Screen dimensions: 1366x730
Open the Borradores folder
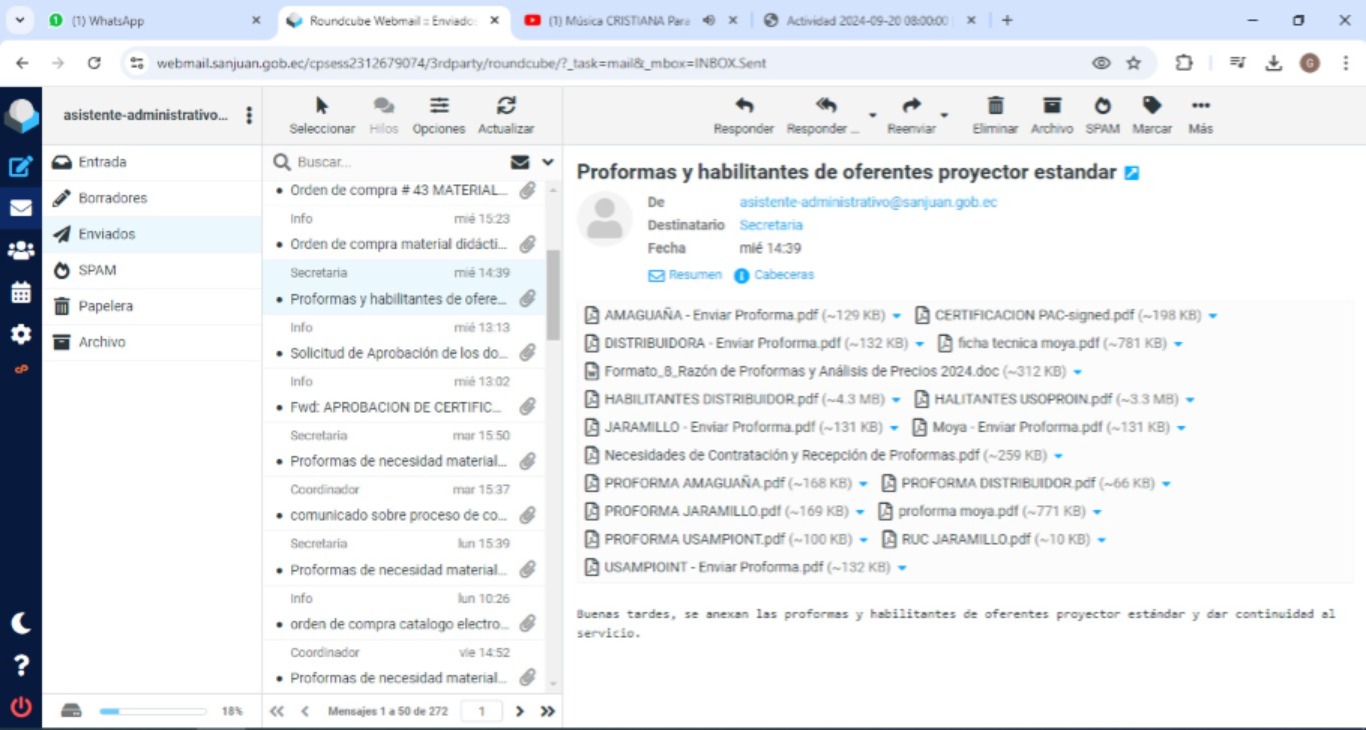[112, 198]
